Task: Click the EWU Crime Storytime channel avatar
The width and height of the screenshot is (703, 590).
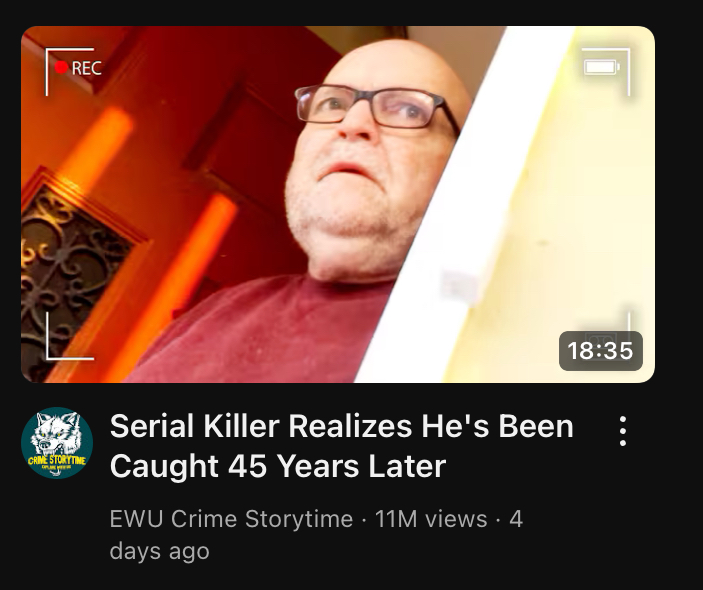Action: click(57, 442)
